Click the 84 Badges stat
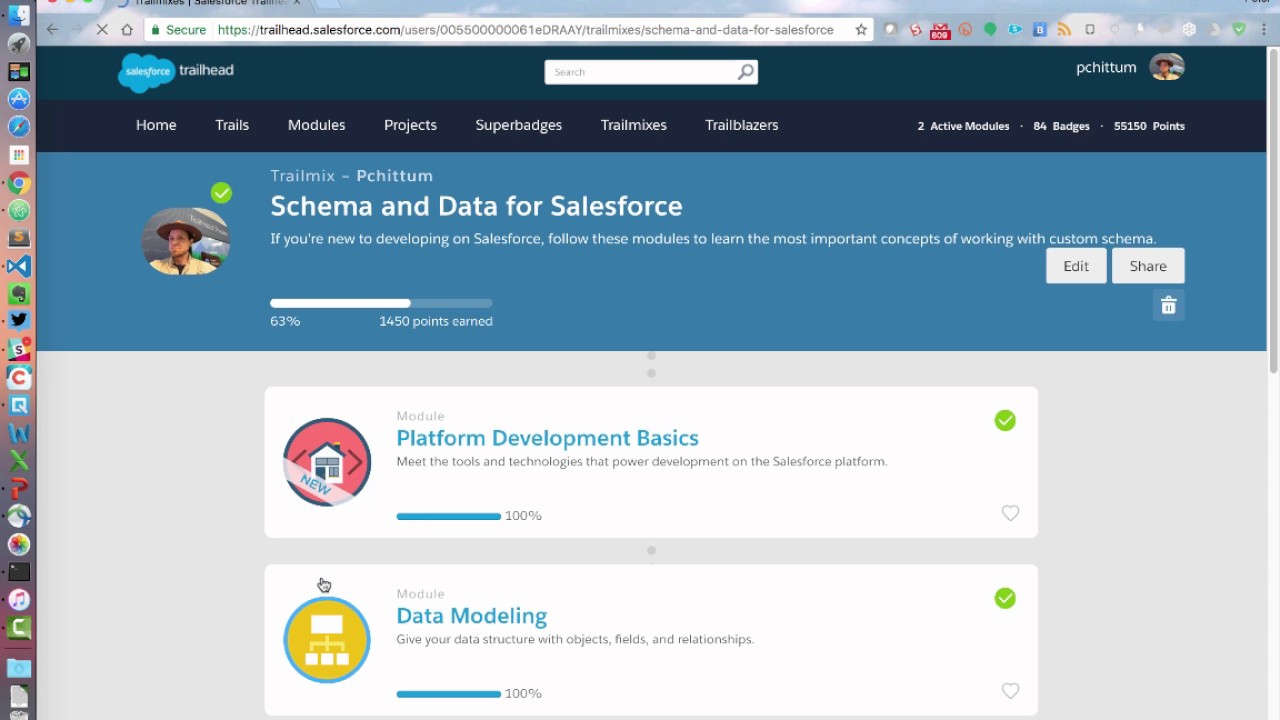 (1061, 126)
